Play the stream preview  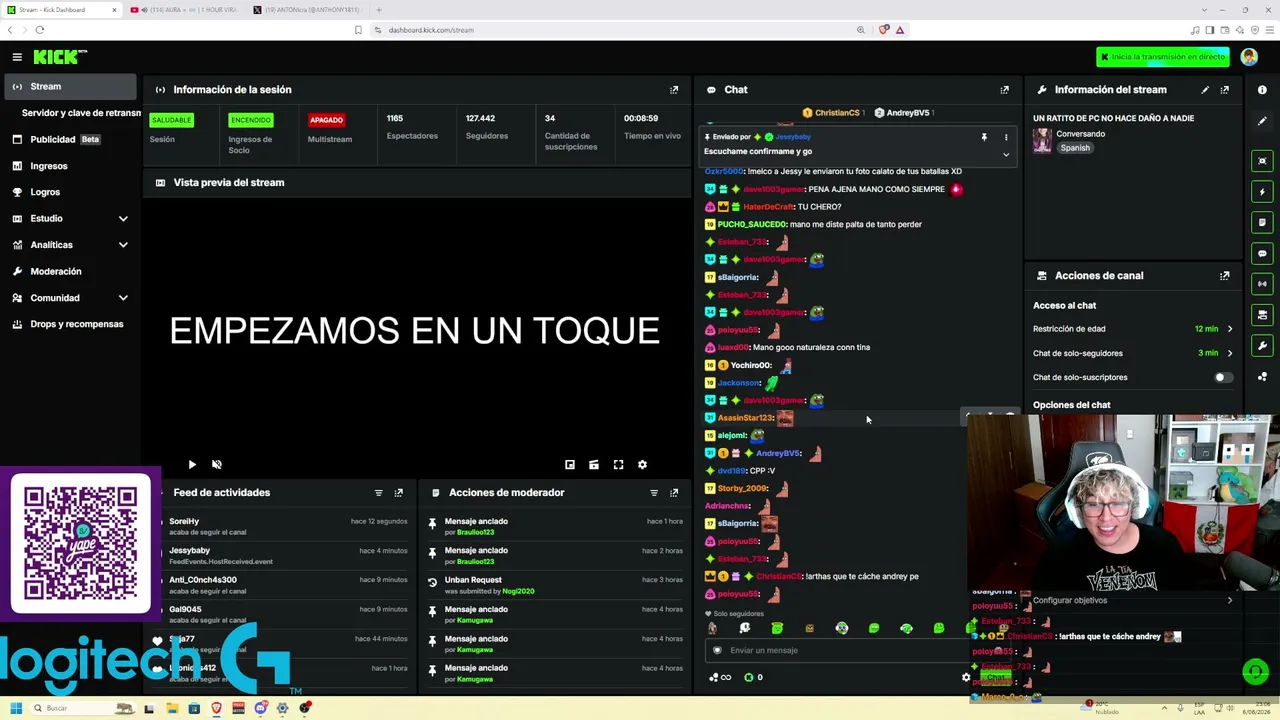192,465
